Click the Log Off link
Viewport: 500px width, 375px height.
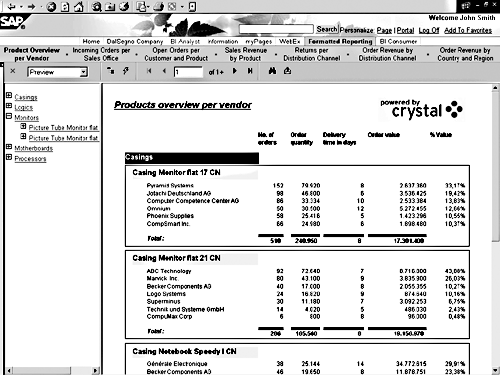(429, 30)
